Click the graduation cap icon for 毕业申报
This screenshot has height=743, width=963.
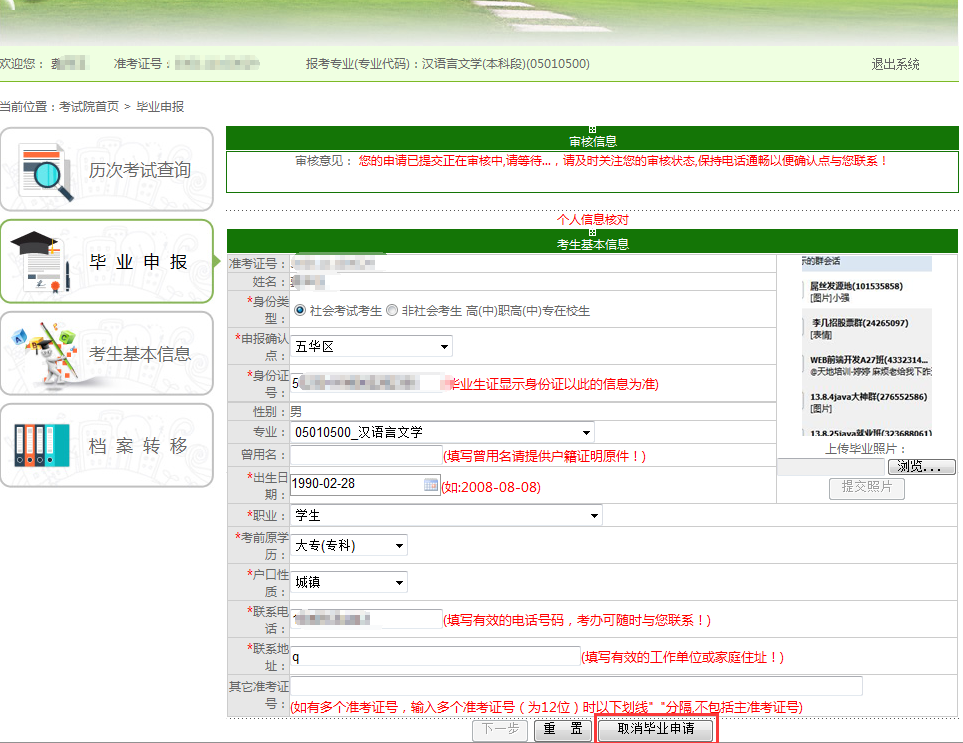(42, 262)
